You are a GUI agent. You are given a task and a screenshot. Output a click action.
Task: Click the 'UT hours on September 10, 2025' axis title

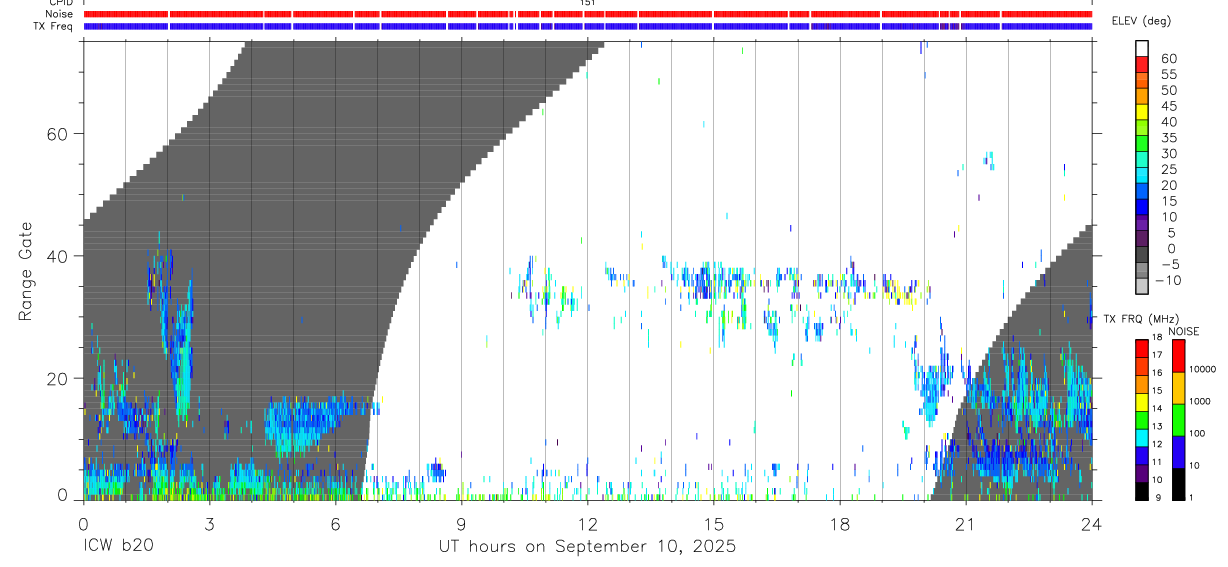[x=587, y=547]
